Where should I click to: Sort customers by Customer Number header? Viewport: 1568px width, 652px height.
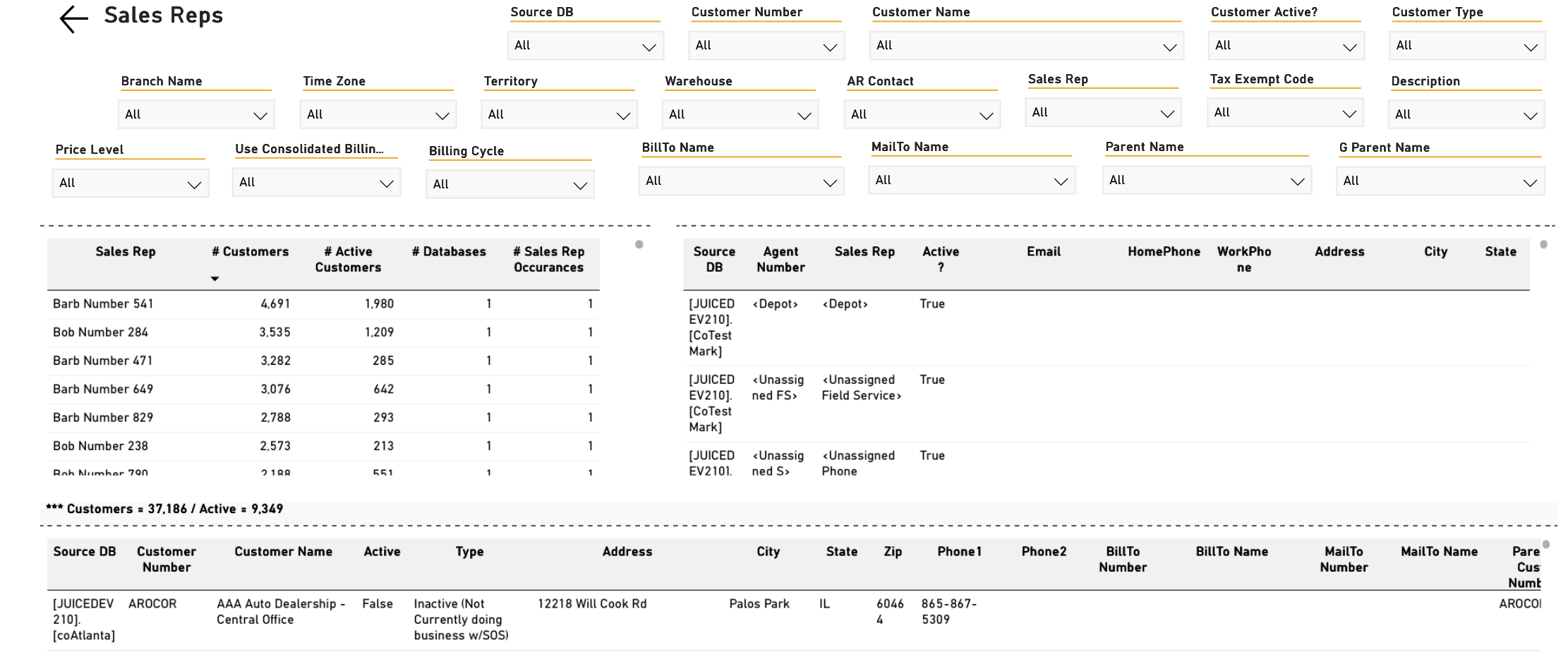coord(167,560)
